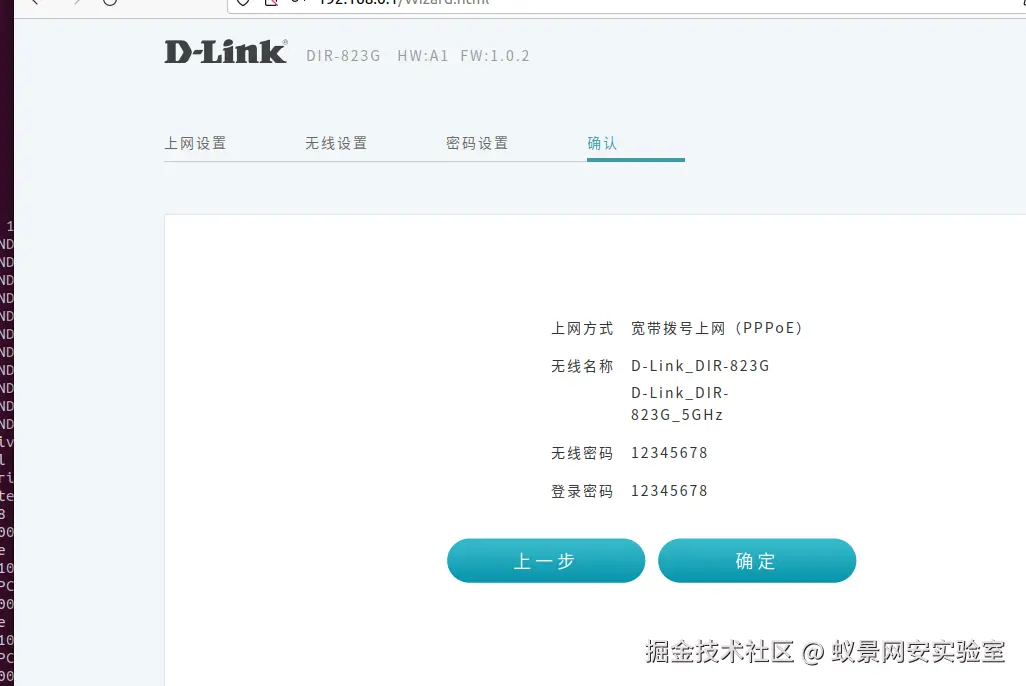This screenshot has height=686, width=1026.
Task: Click the D-Link logo
Action: point(226,52)
